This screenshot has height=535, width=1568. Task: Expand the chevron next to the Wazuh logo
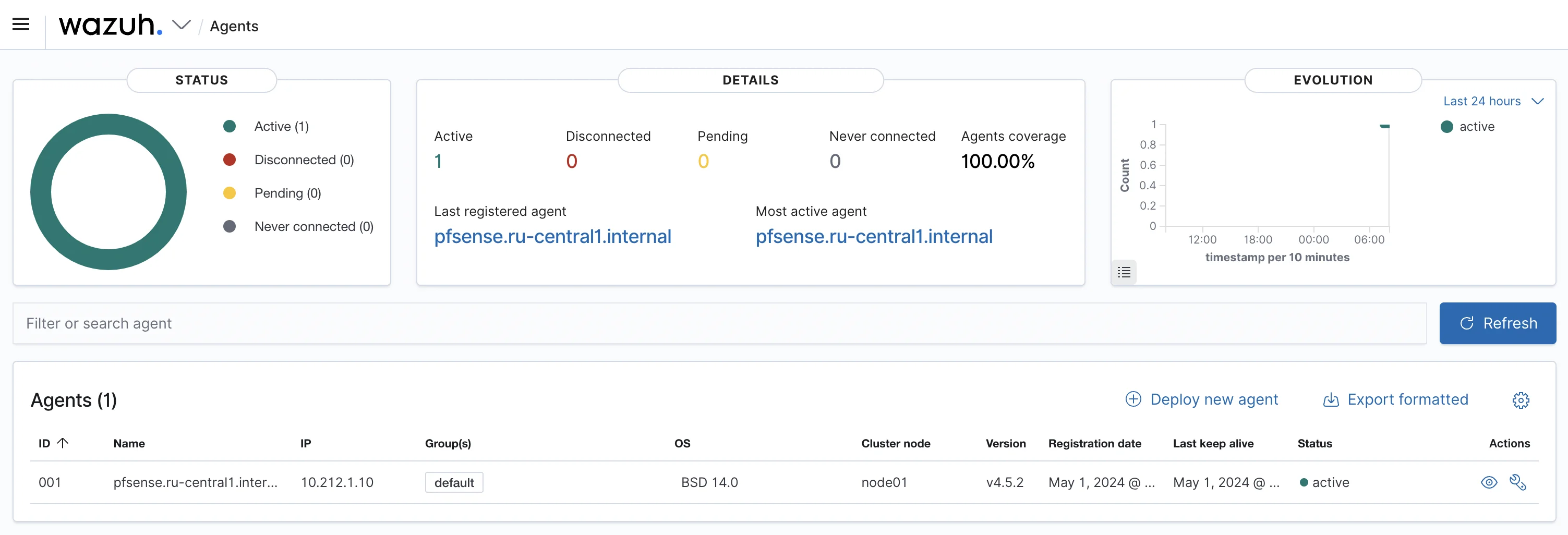point(182,26)
